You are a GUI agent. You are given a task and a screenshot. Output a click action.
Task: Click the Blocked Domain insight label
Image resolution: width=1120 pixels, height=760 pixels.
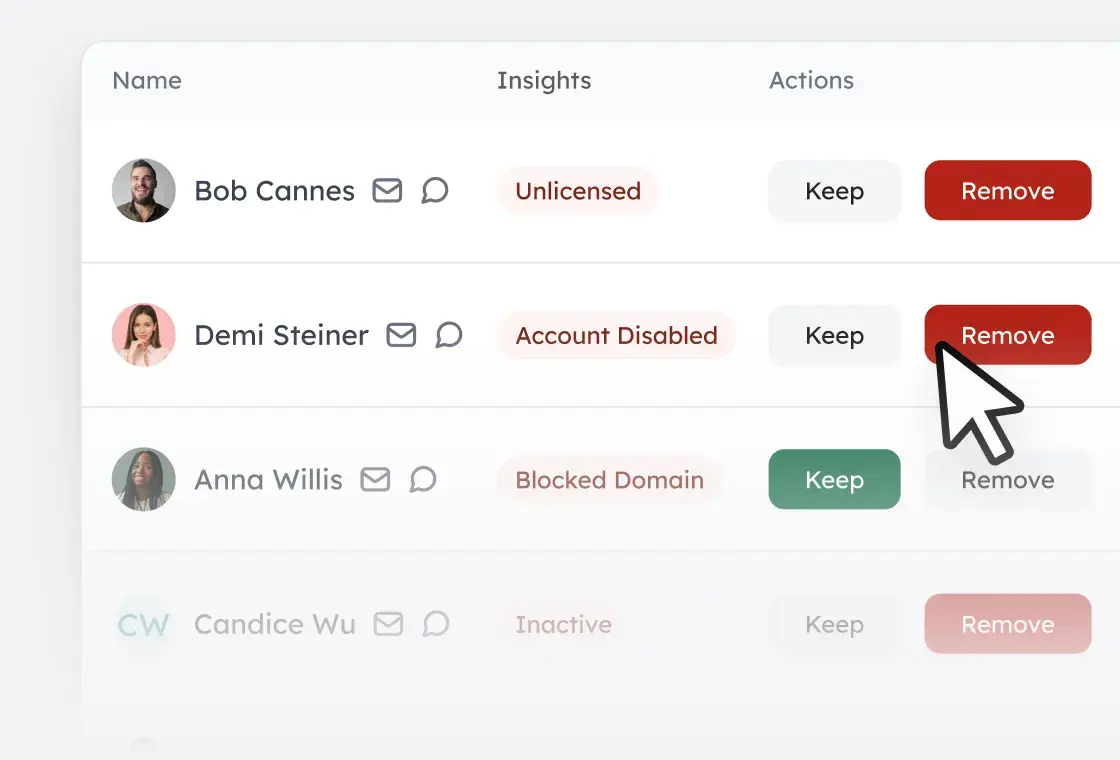(609, 480)
